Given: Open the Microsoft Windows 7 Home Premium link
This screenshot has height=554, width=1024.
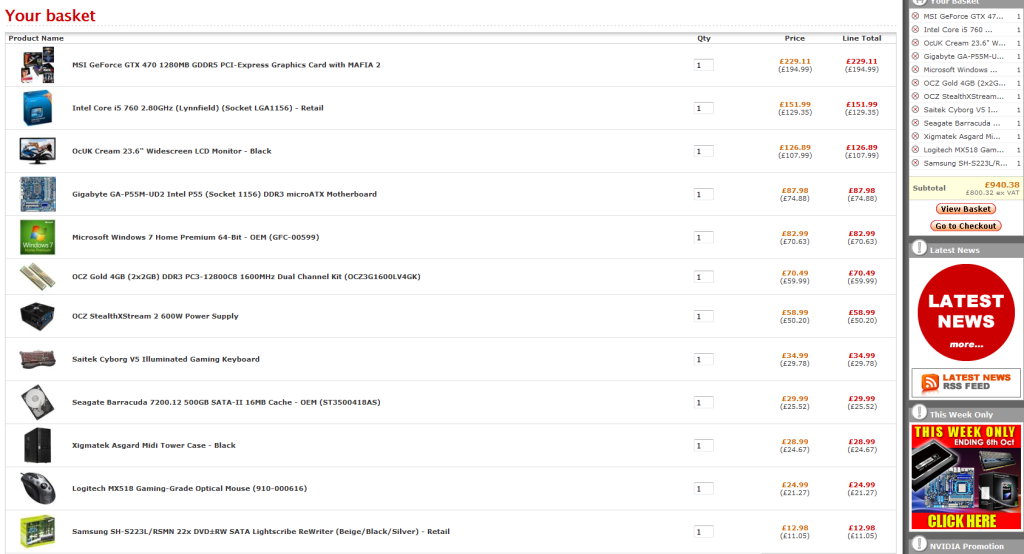Looking at the screenshot, I should [x=195, y=237].
